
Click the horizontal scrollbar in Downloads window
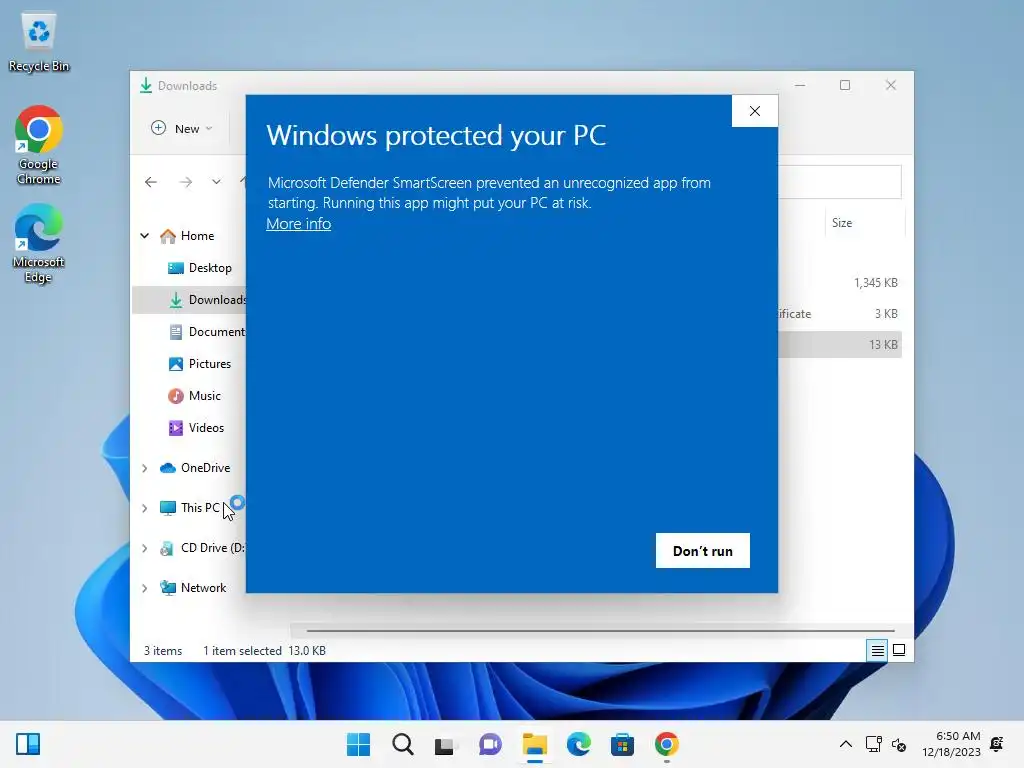pos(600,631)
